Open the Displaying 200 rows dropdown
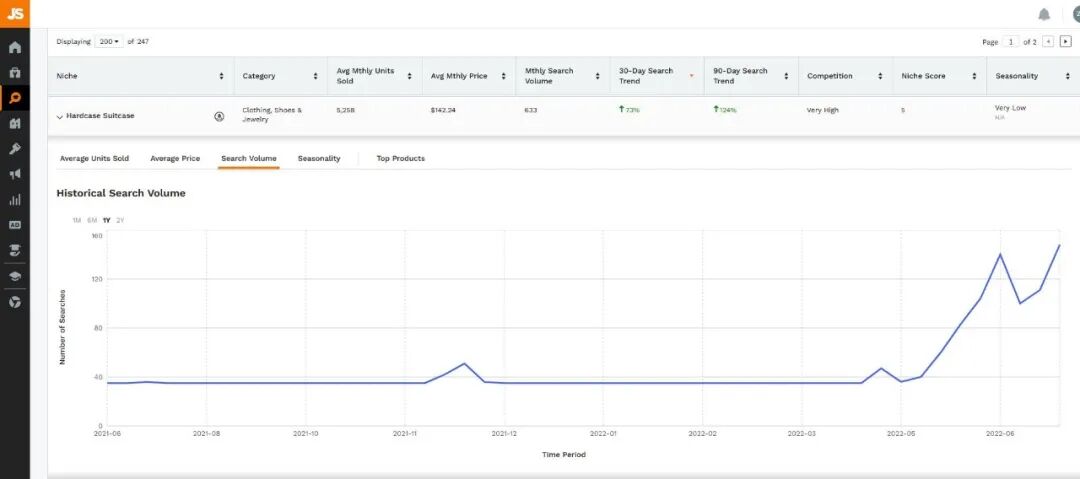 (x=109, y=42)
